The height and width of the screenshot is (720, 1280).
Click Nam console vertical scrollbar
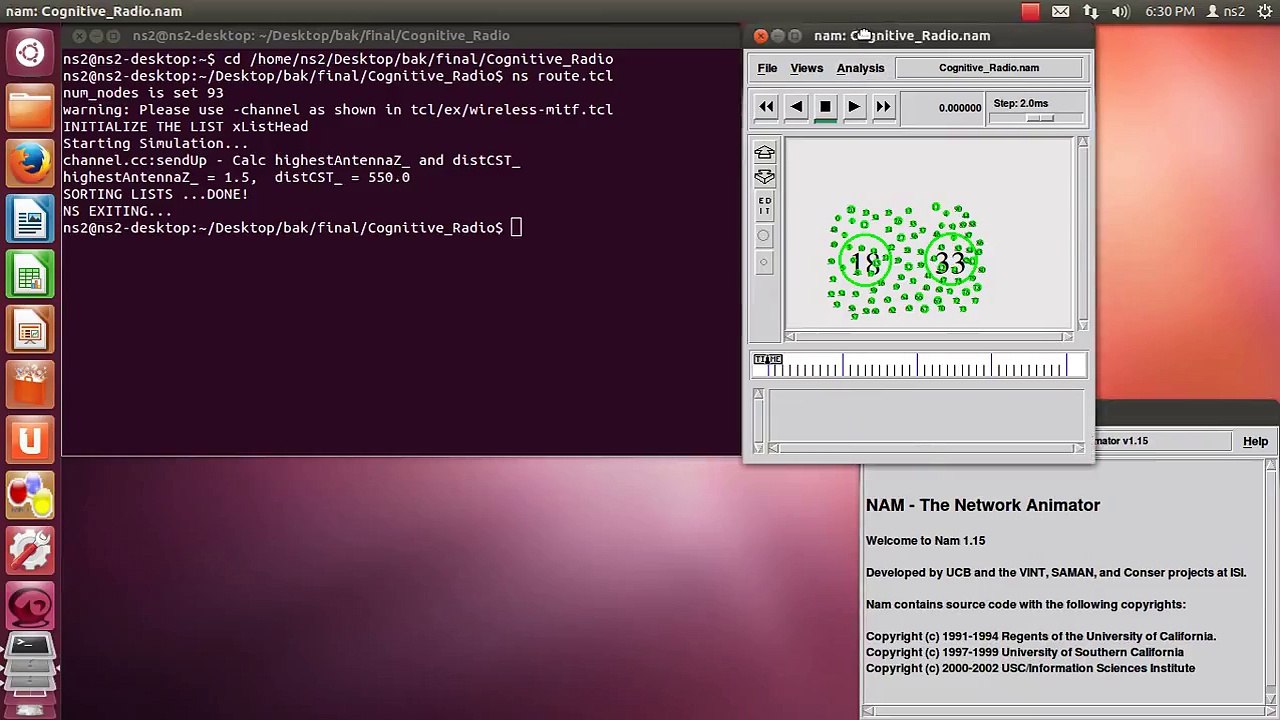pos(1271,580)
